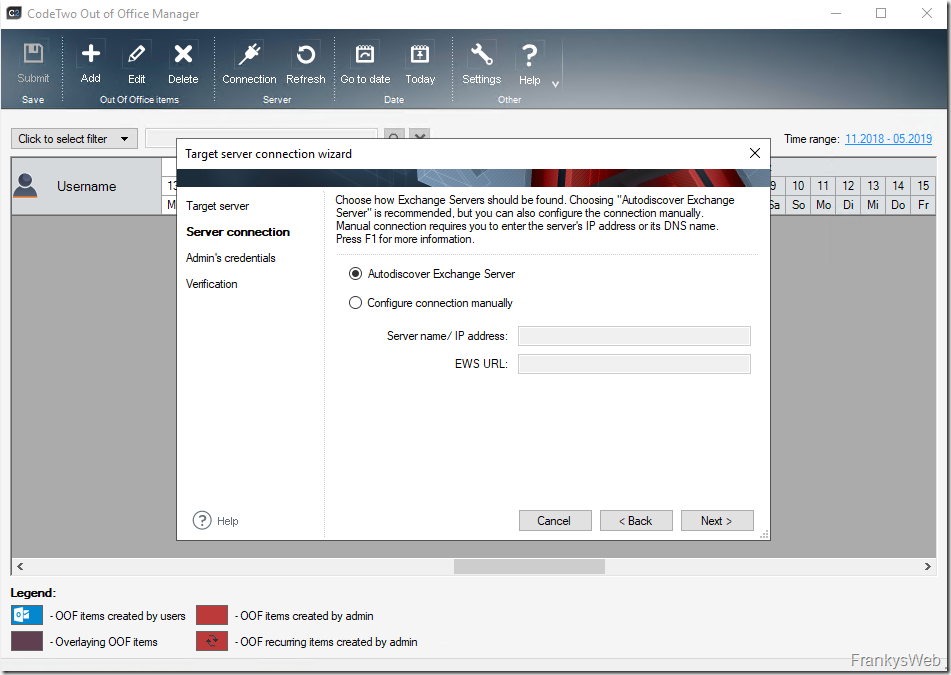
Task: Select day 12 Di column header
Action: 849,195
